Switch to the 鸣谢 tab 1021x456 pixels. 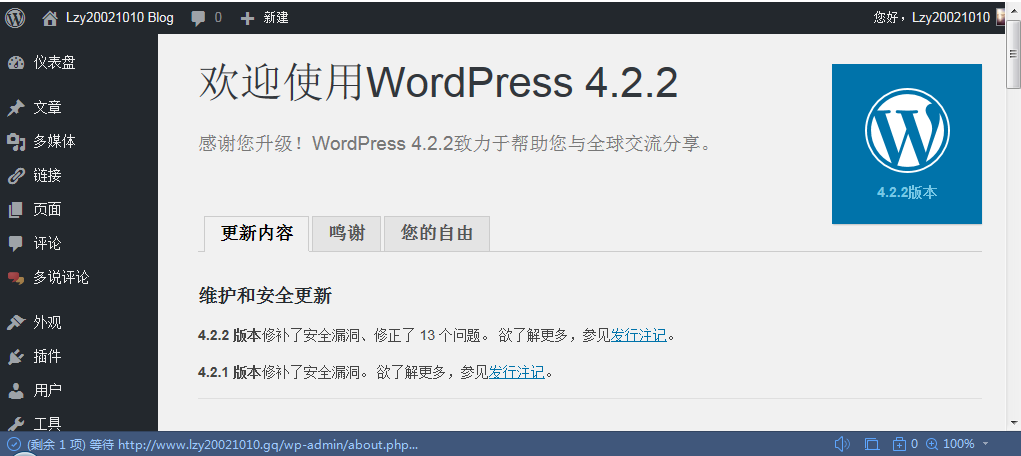pos(347,233)
